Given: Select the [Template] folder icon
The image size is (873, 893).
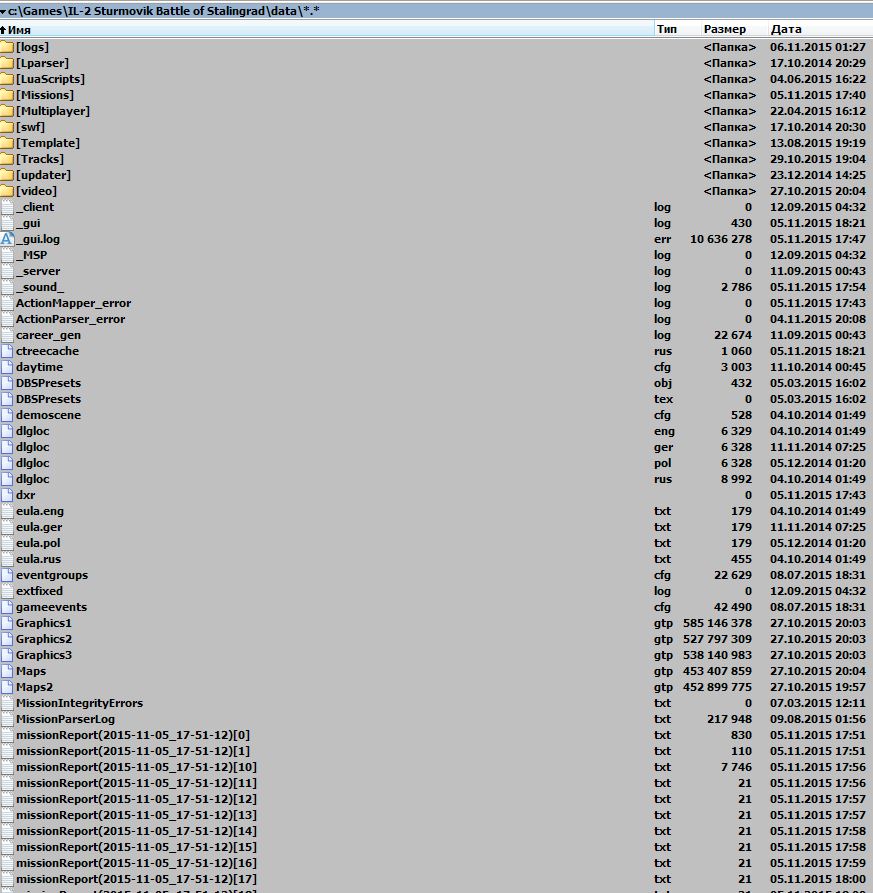Looking at the screenshot, I should (x=7, y=143).
